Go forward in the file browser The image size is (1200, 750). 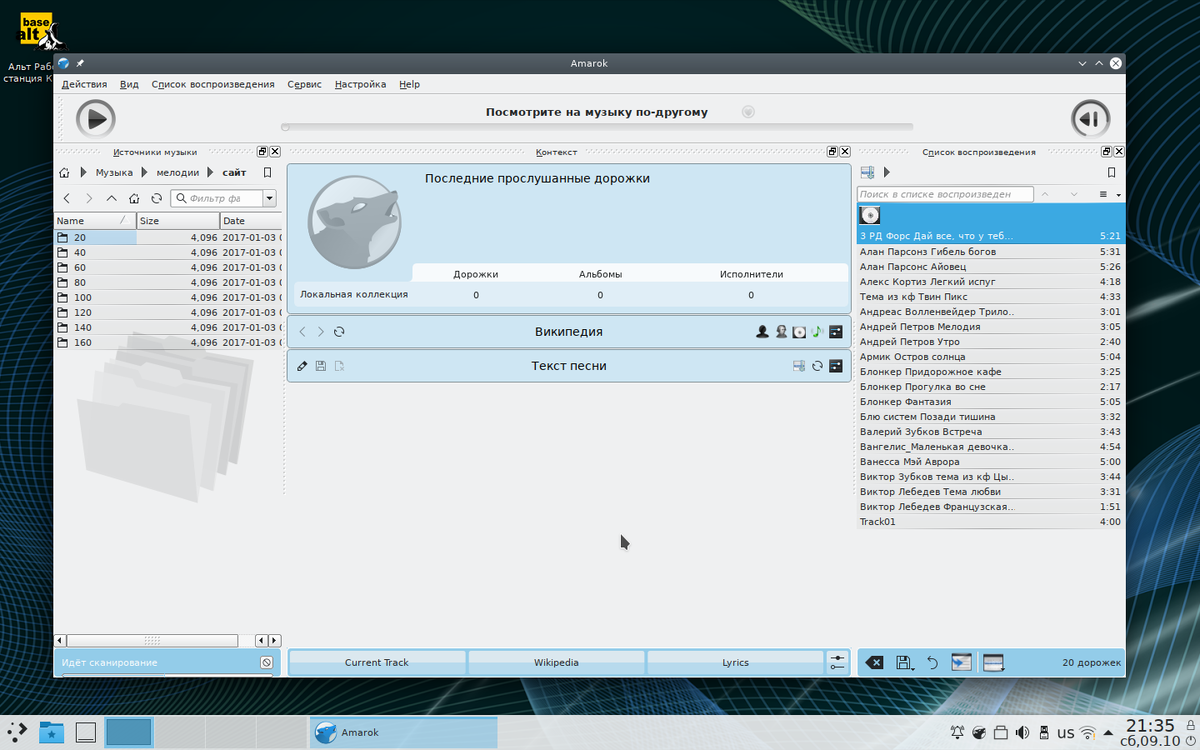coord(89,198)
